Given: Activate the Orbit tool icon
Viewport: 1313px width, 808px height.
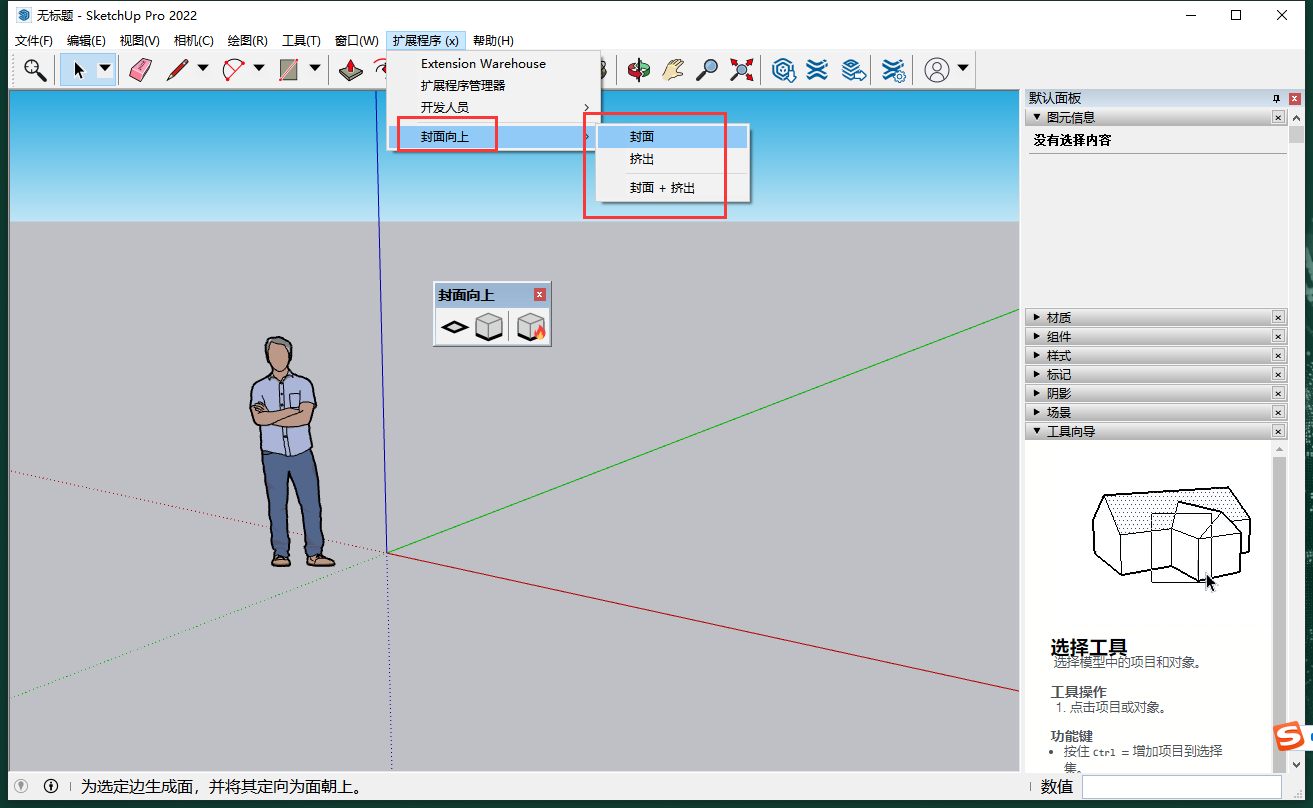Looking at the screenshot, I should pyautogui.click(x=638, y=69).
